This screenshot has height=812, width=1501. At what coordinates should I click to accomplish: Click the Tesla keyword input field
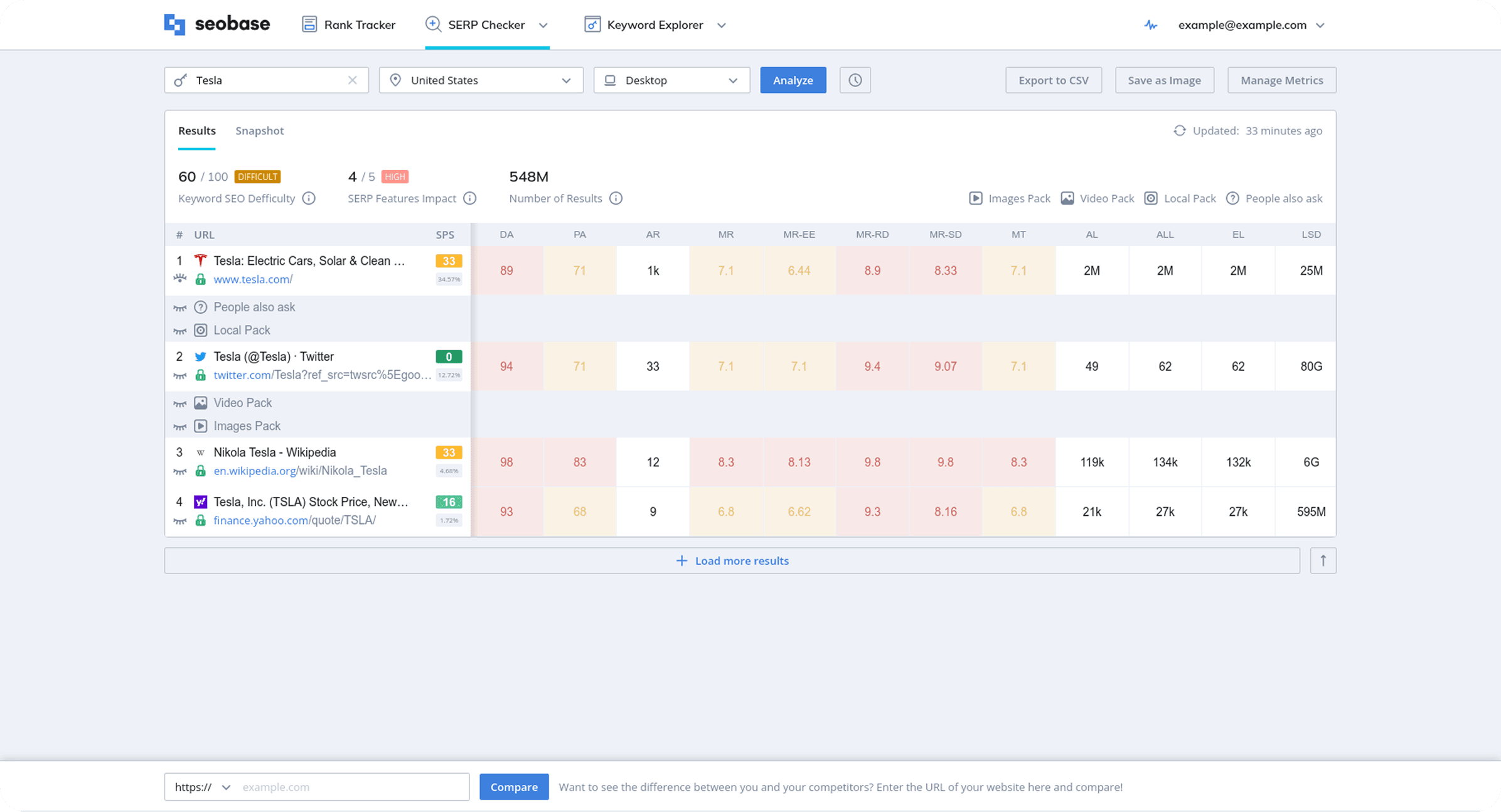267,80
